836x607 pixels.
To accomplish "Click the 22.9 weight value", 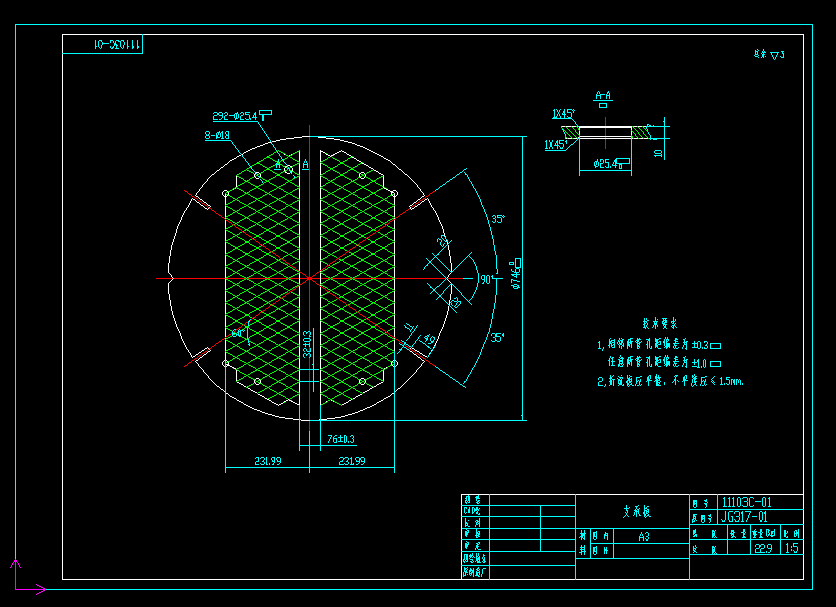I will pyautogui.click(x=763, y=548).
